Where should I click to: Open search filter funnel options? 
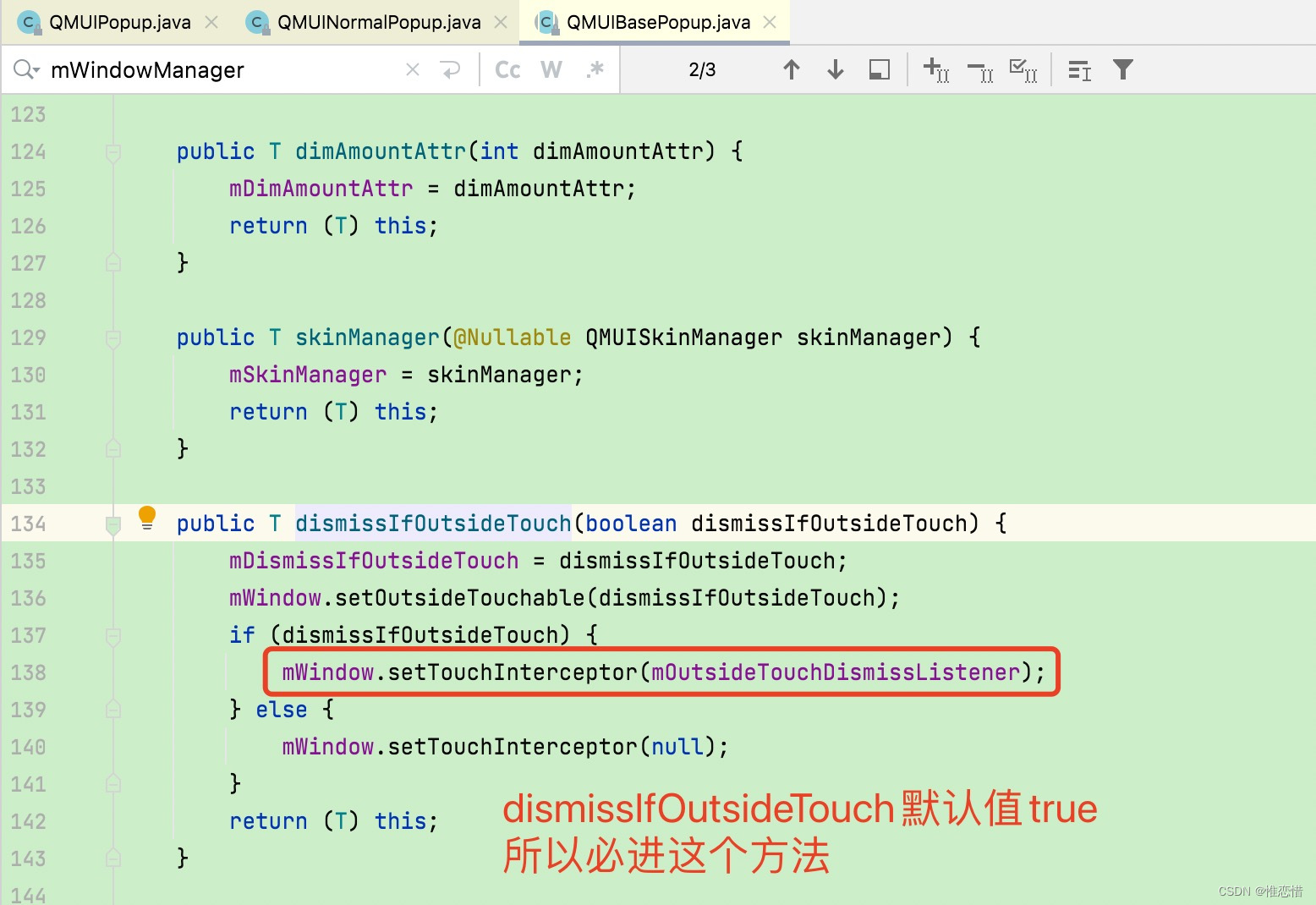click(1123, 69)
